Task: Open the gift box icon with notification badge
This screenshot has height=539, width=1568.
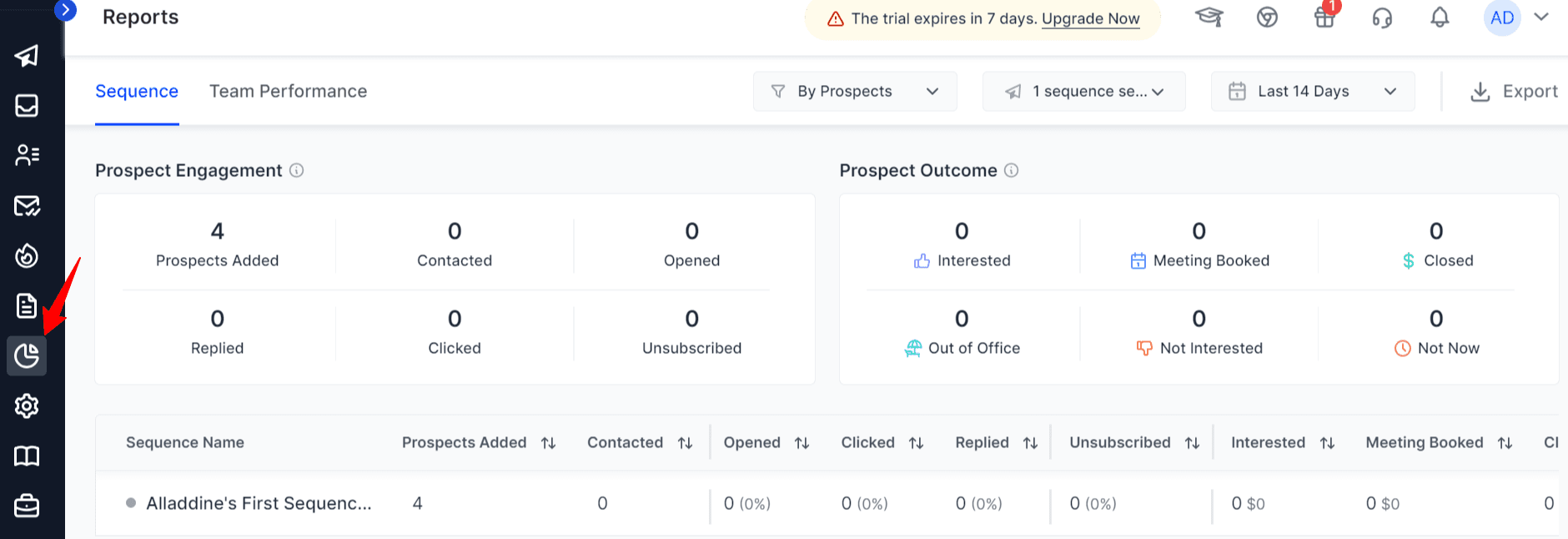Action: pyautogui.click(x=1325, y=17)
